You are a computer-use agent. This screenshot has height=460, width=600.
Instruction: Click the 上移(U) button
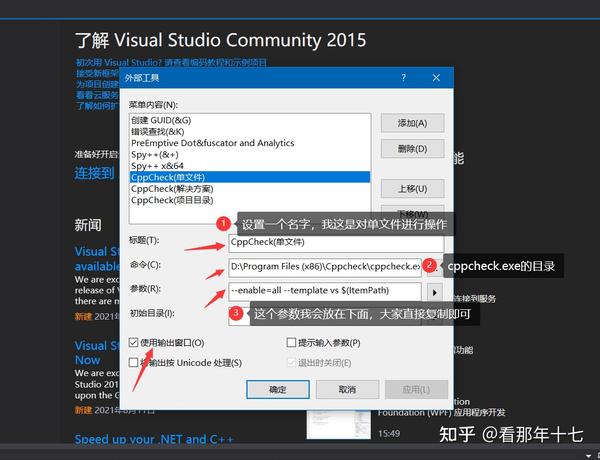412,188
